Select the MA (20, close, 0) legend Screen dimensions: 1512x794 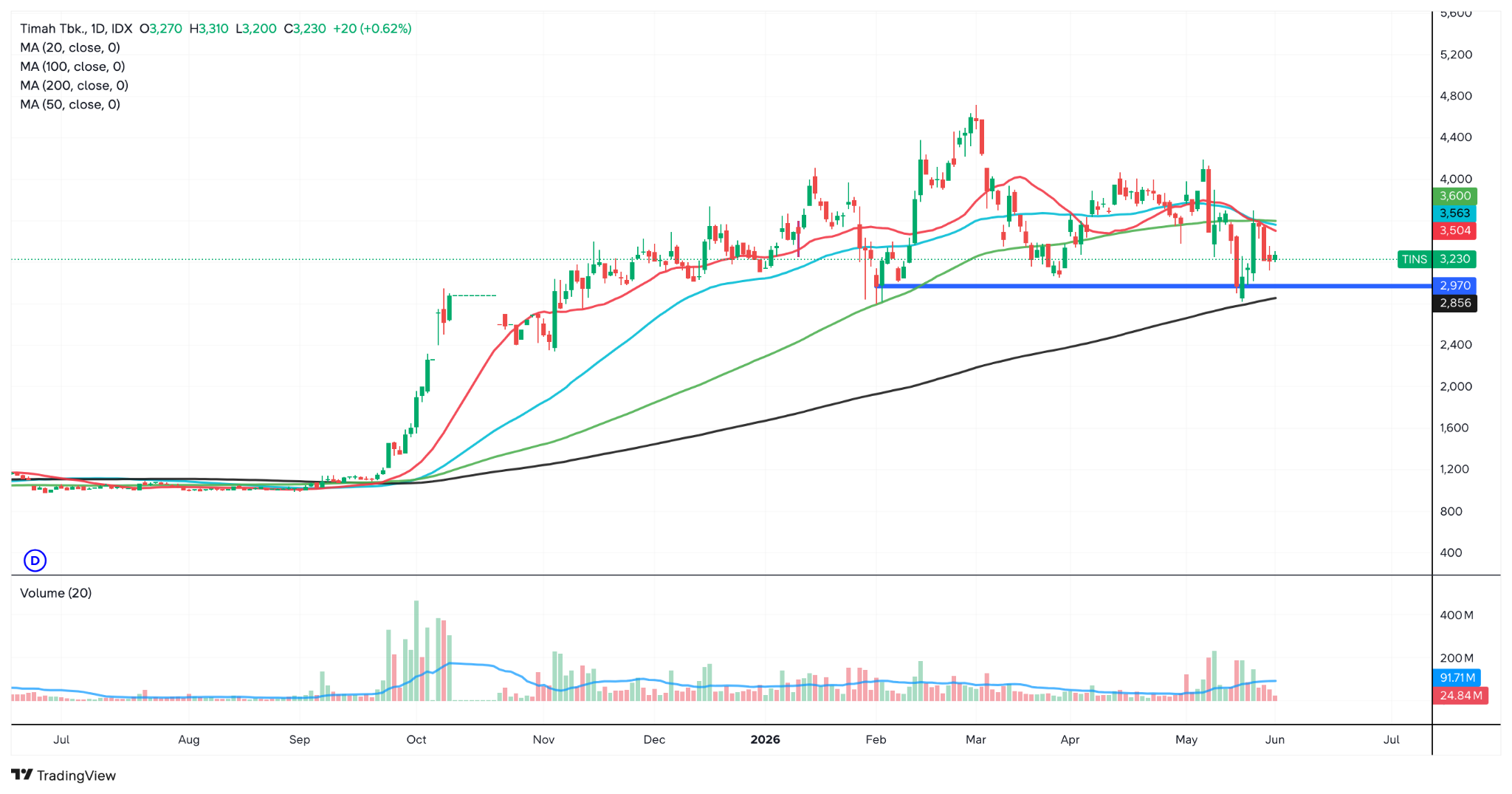pos(70,47)
